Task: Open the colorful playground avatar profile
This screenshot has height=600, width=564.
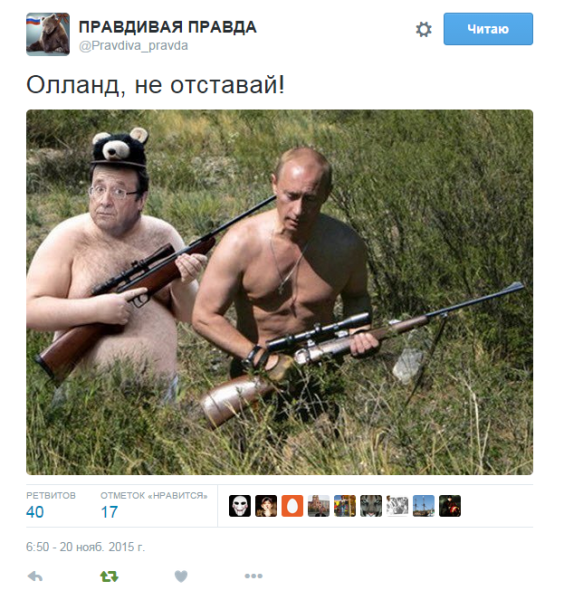Action: [x=345, y=506]
